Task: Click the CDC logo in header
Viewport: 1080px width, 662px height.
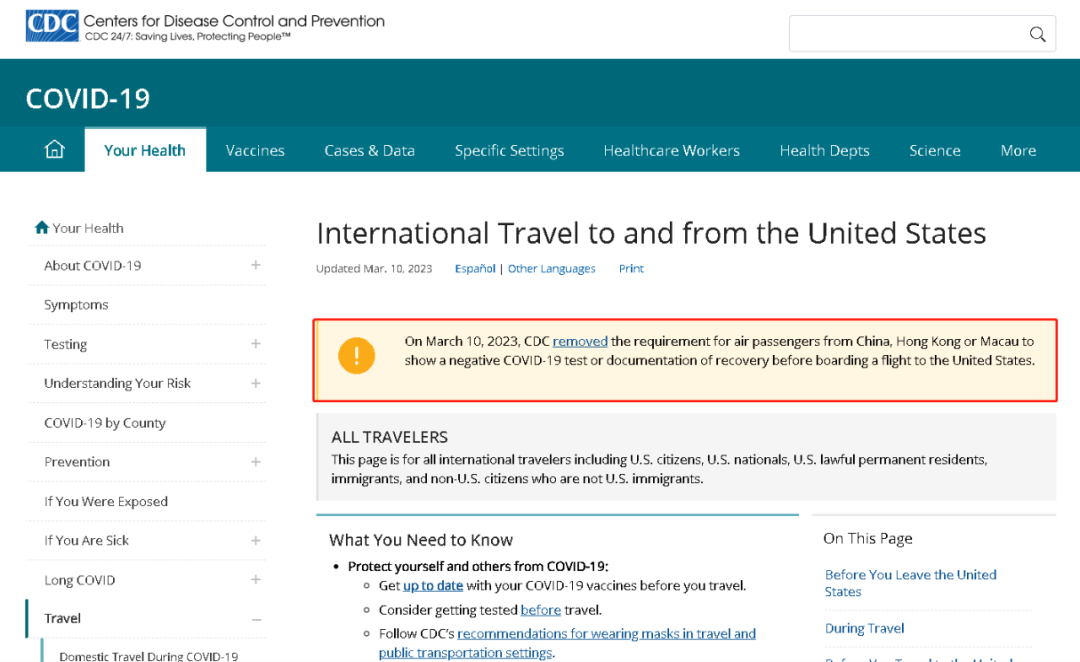Action: pos(51,27)
